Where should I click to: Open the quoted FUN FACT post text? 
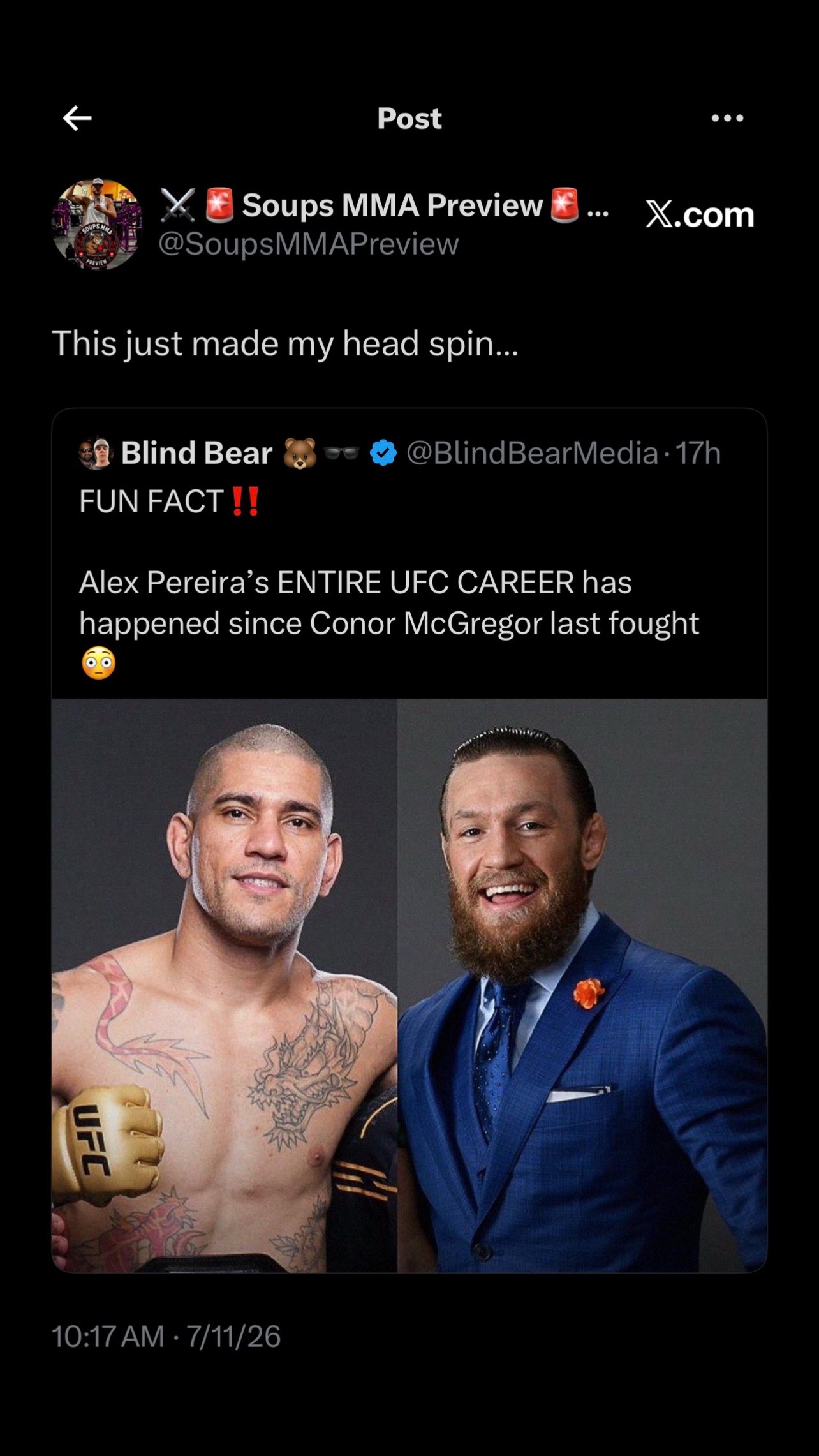click(x=389, y=582)
